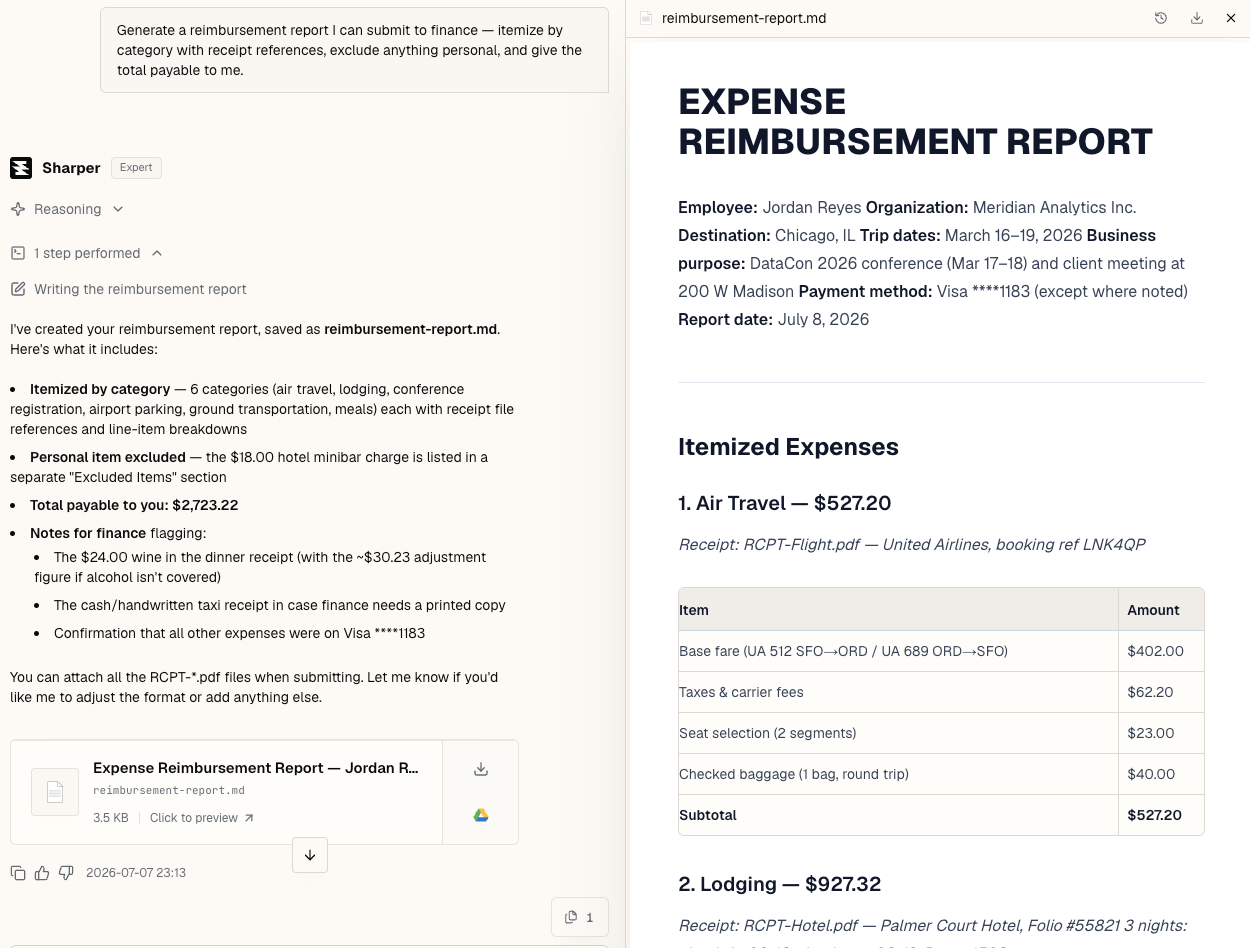Save the attachment to Google Drive

click(x=481, y=815)
